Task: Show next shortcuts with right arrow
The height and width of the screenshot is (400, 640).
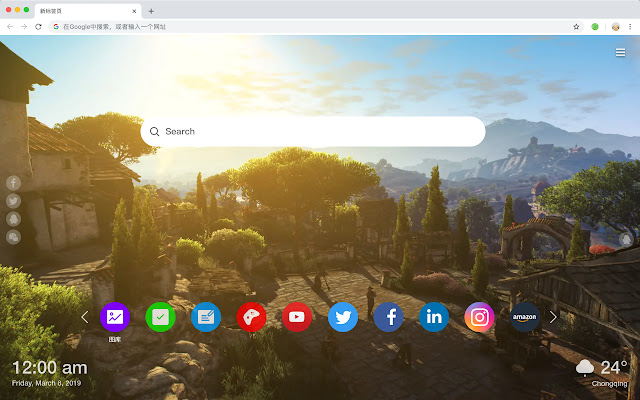Action: [553, 317]
